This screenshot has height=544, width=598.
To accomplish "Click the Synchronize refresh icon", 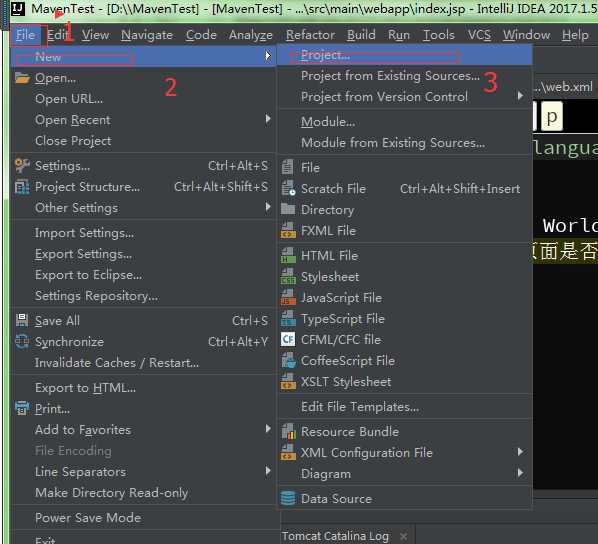I will (22, 341).
